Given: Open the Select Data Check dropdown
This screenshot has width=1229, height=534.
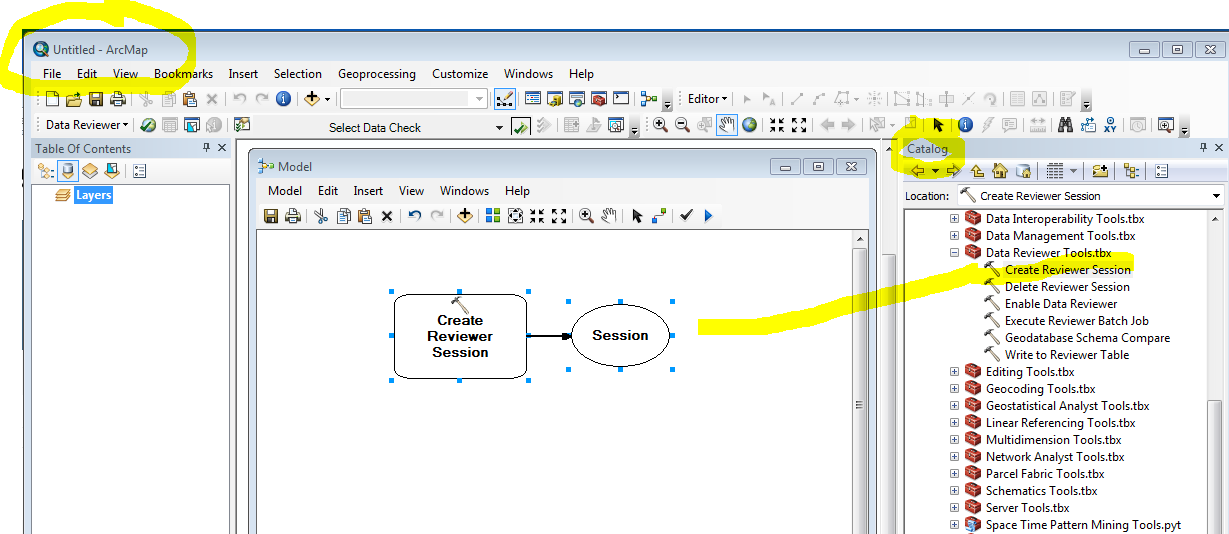Looking at the screenshot, I should (499, 128).
